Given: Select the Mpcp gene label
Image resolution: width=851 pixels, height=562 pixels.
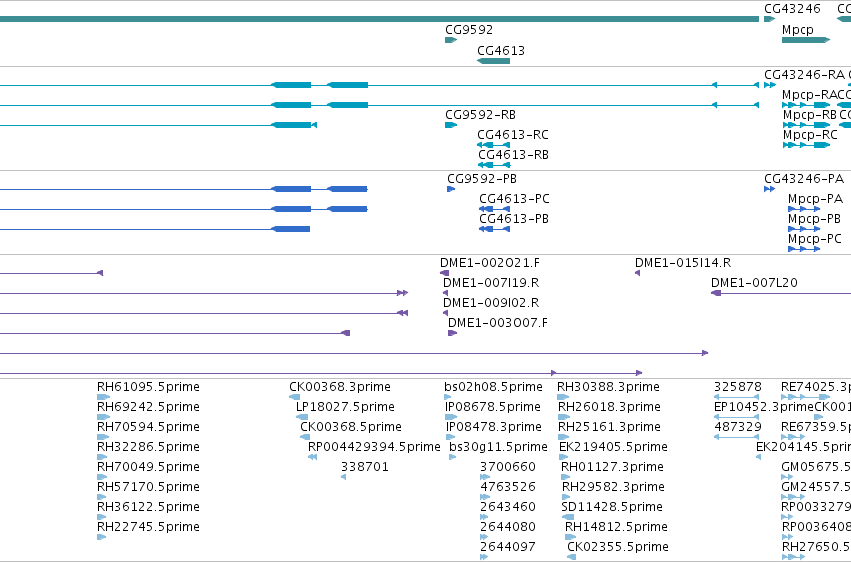Looking at the screenshot, I should coord(798,30).
